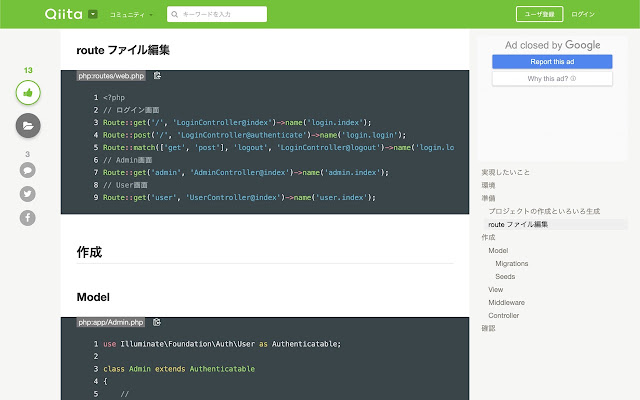The width and height of the screenshot is (640, 400).
Task: Click the ログイン link
Action: coord(582,14)
